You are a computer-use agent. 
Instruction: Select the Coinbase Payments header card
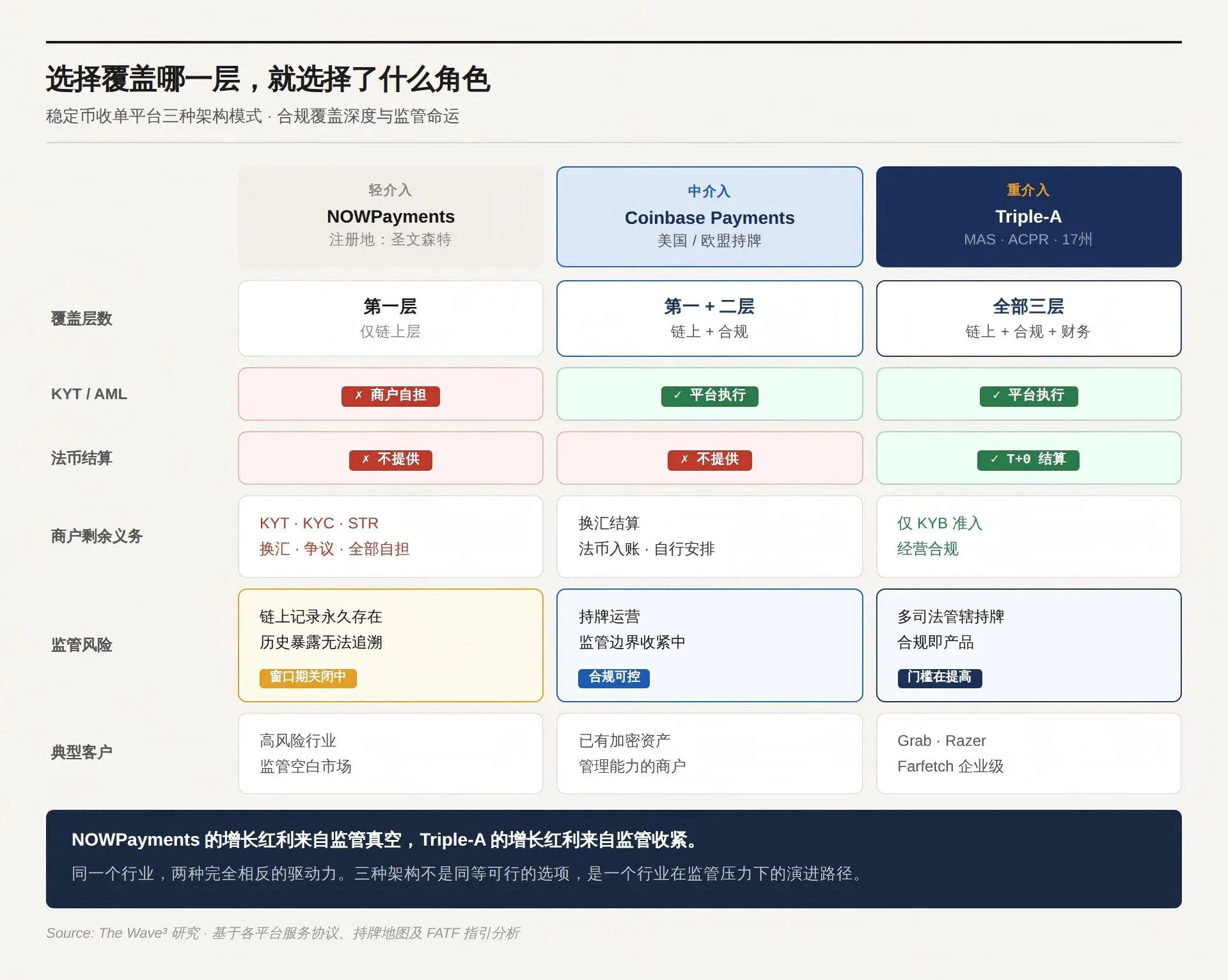[x=709, y=216]
